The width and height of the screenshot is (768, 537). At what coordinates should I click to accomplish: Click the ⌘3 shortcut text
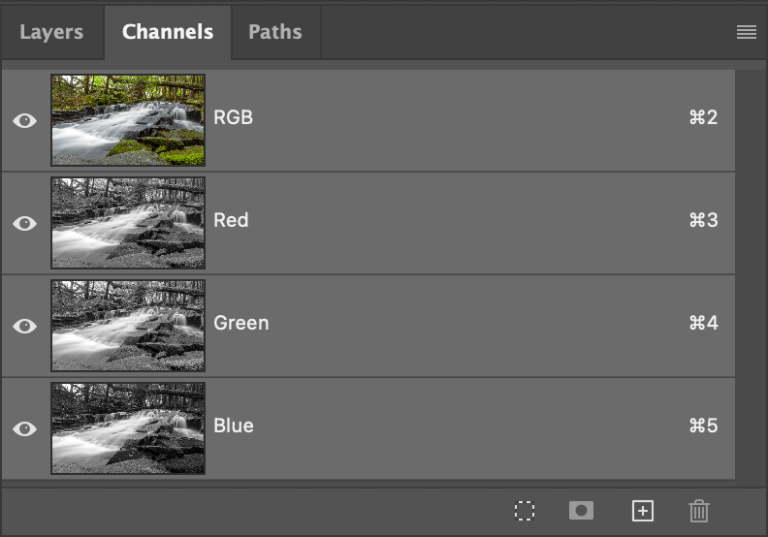coord(703,220)
